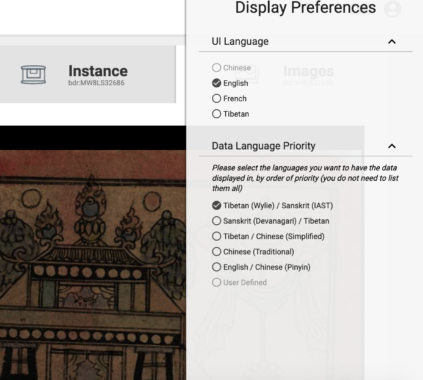
Task: Choose Tibetan / Chinese (Simplified) option
Action: 216,236
